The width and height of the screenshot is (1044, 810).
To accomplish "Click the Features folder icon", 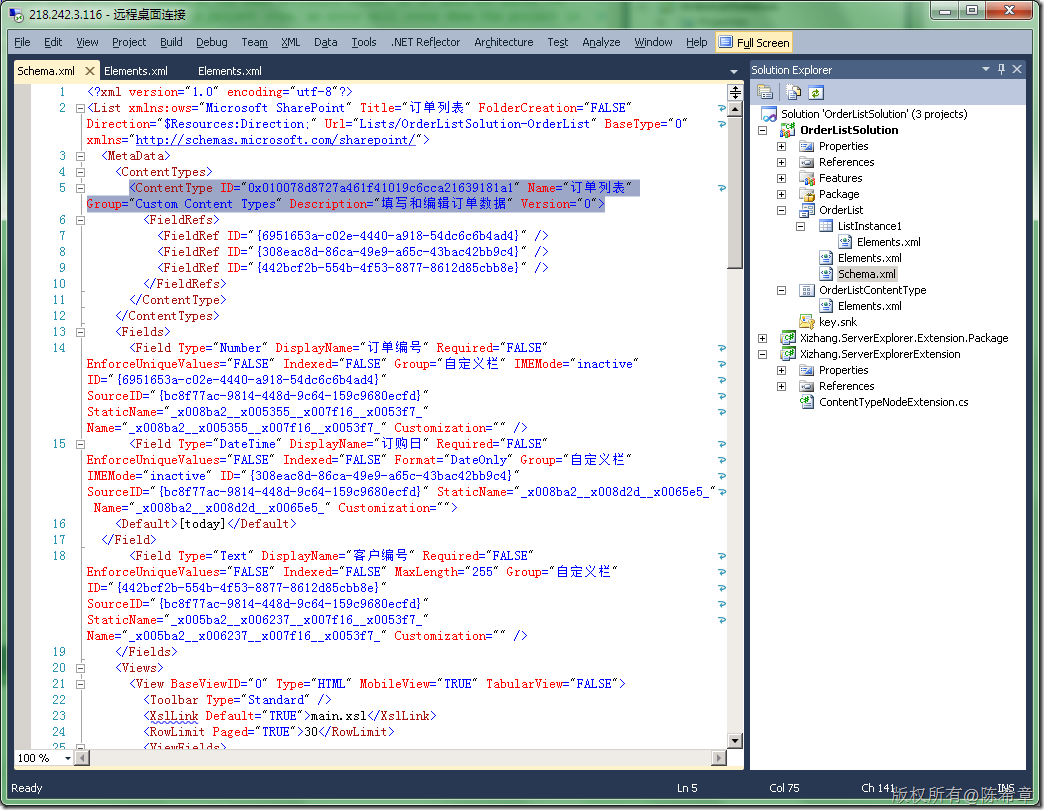I will [807, 178].
